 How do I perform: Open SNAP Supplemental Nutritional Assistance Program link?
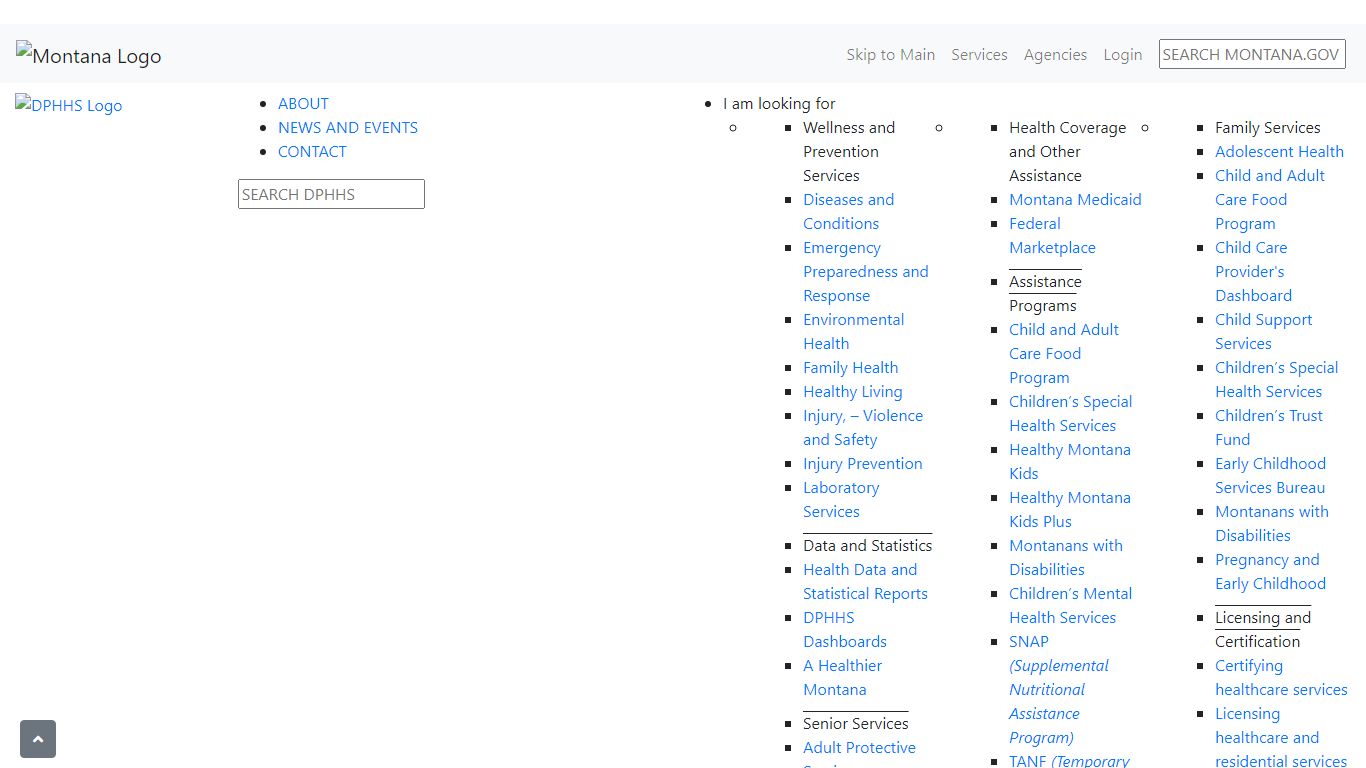1059,689
